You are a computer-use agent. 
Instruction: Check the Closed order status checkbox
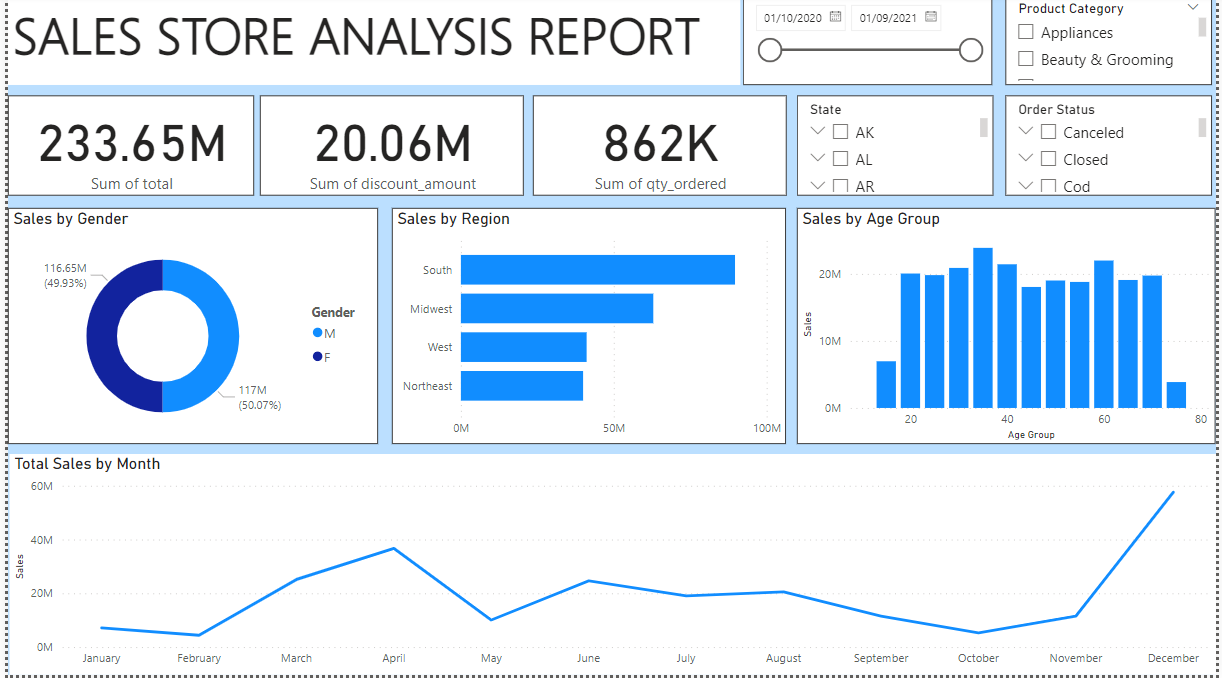pyautogui.click(x=1048, y=159)
